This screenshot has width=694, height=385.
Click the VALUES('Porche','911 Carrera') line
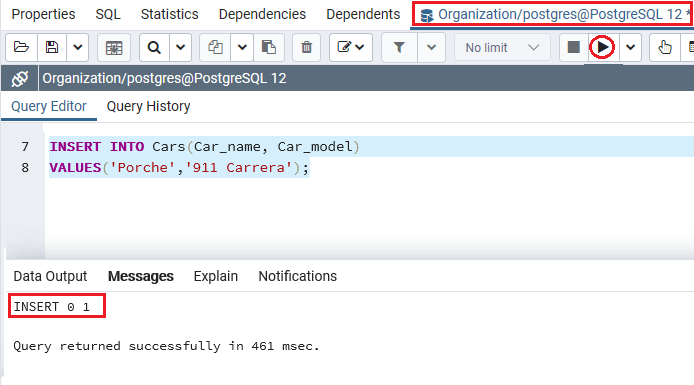[x=179, y=168]
